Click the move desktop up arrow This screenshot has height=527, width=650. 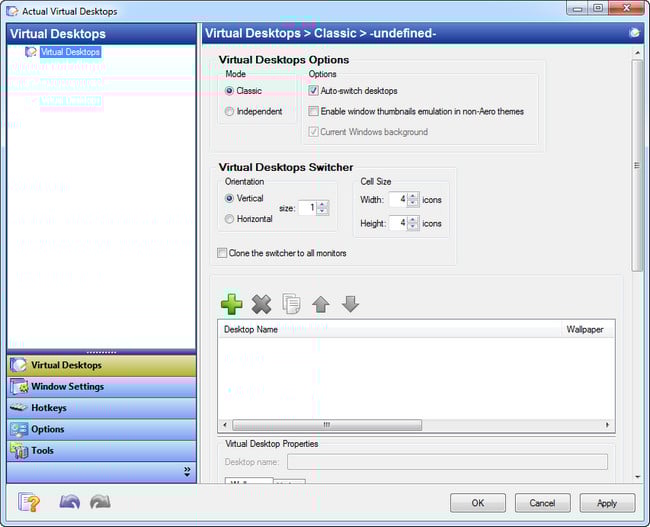[321, 304]
